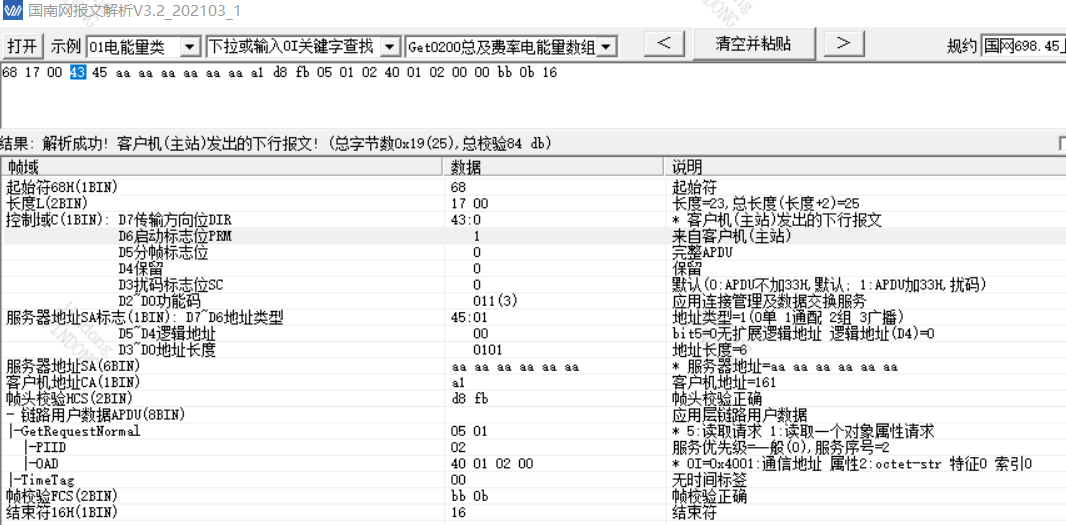
Task: Select the 服务器地址SA标志 D7~D6地址类型 row
Action: point(533,317)
